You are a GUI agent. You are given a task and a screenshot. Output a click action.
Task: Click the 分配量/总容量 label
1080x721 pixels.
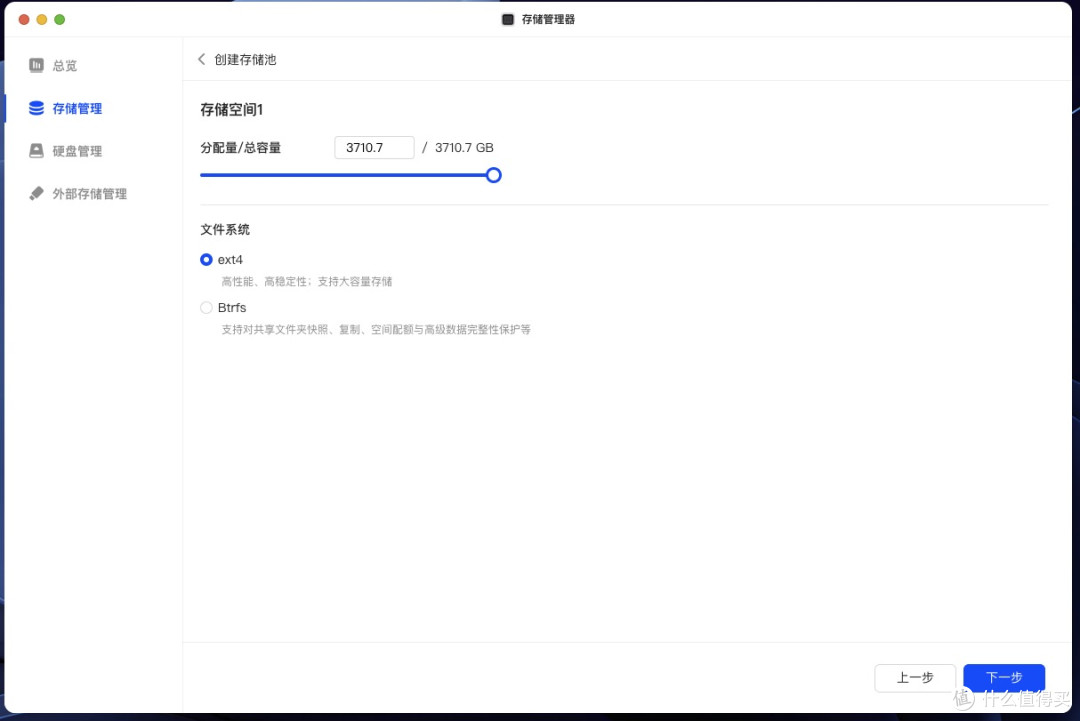pos(240,147)
